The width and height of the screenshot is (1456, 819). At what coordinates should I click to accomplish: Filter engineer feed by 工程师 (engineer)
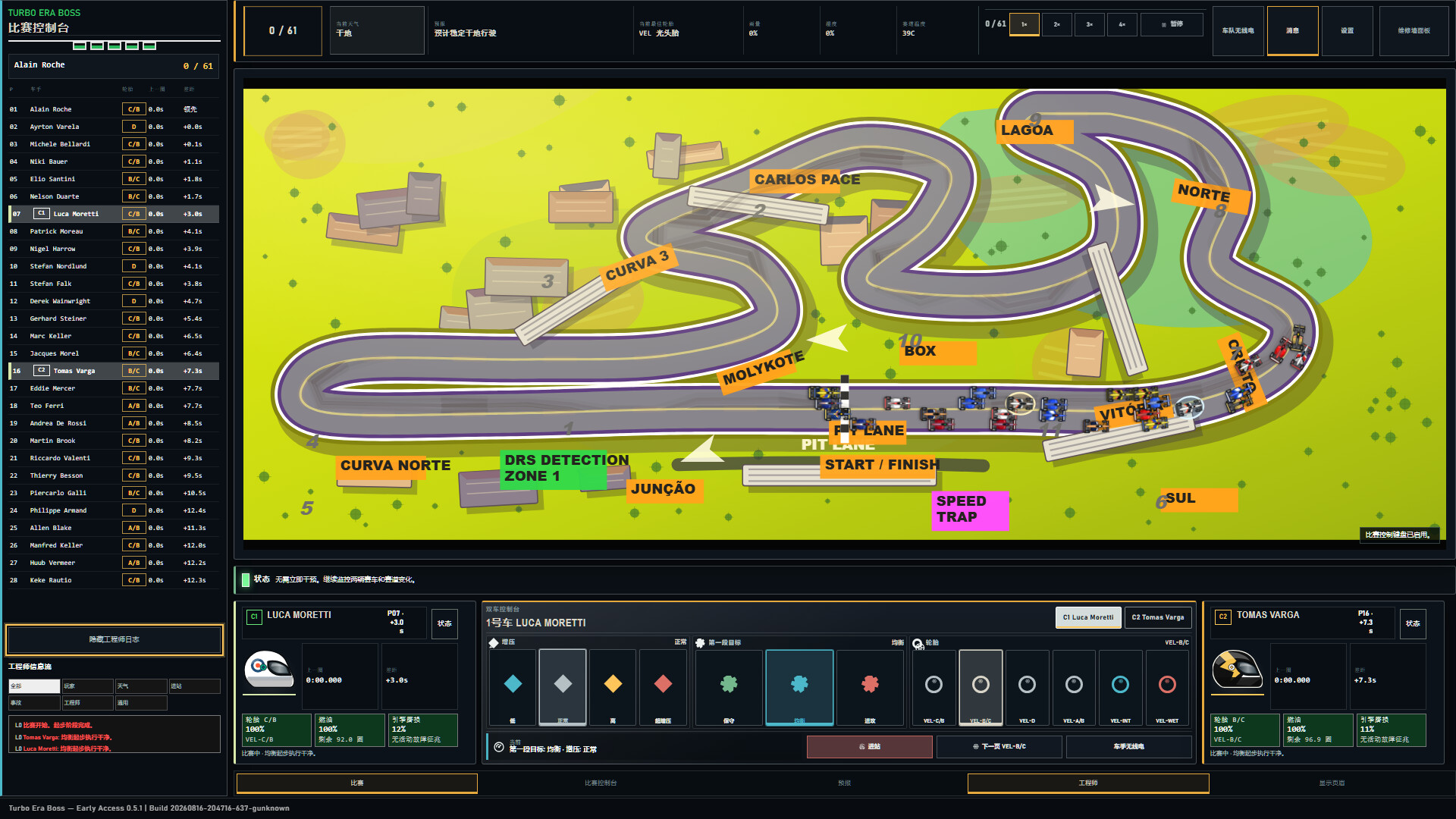point(87,703)
